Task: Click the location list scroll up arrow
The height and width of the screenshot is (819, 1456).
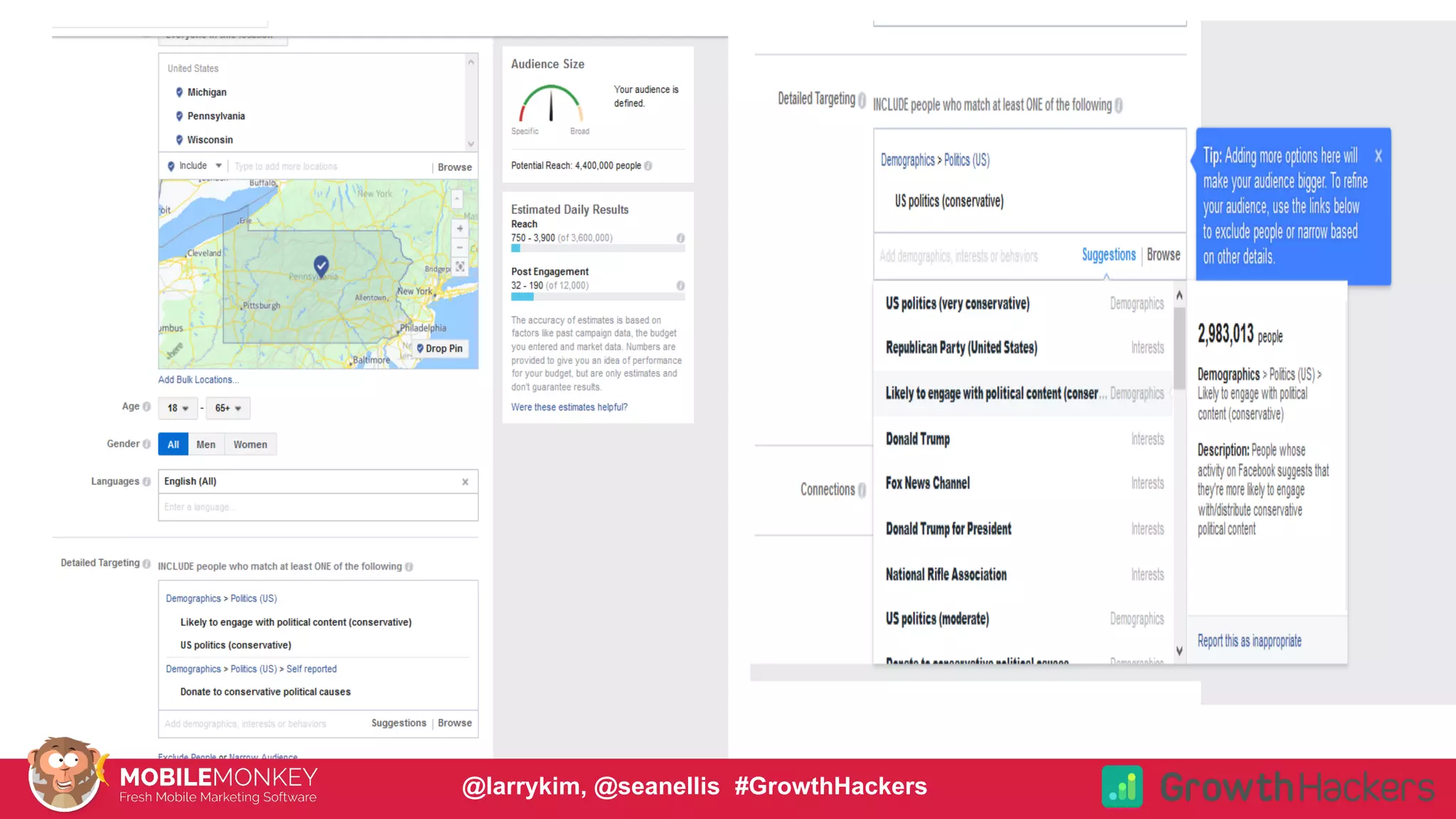Action: pos(471,62)
